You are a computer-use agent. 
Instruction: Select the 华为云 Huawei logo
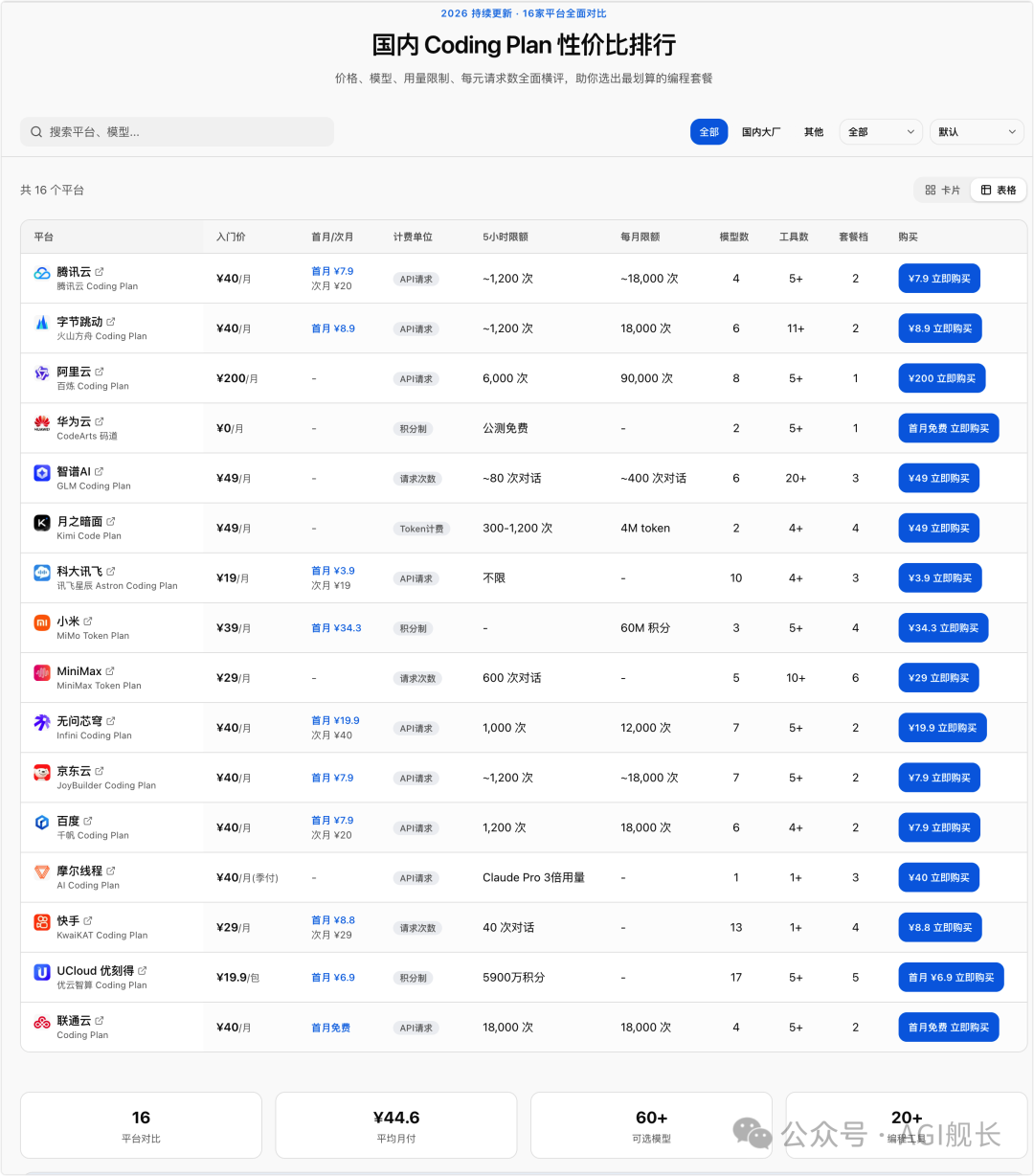click(41, 421)
